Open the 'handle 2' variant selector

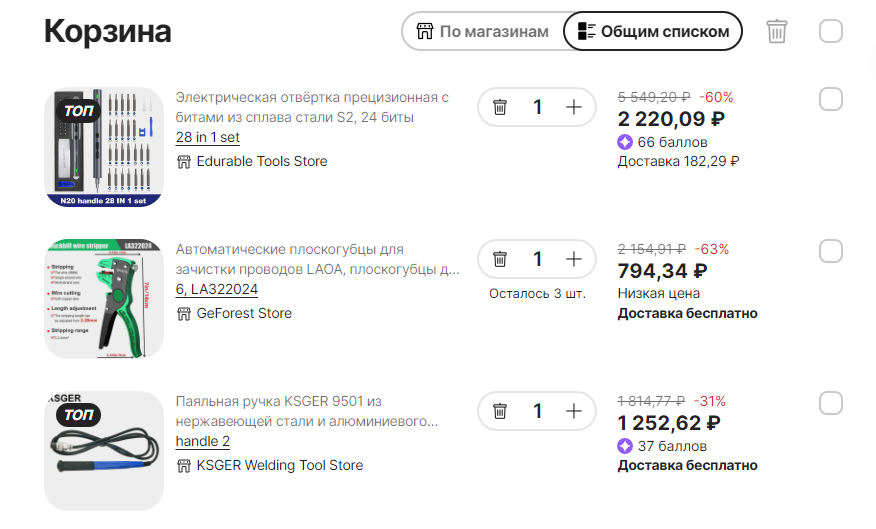point(203,441)
